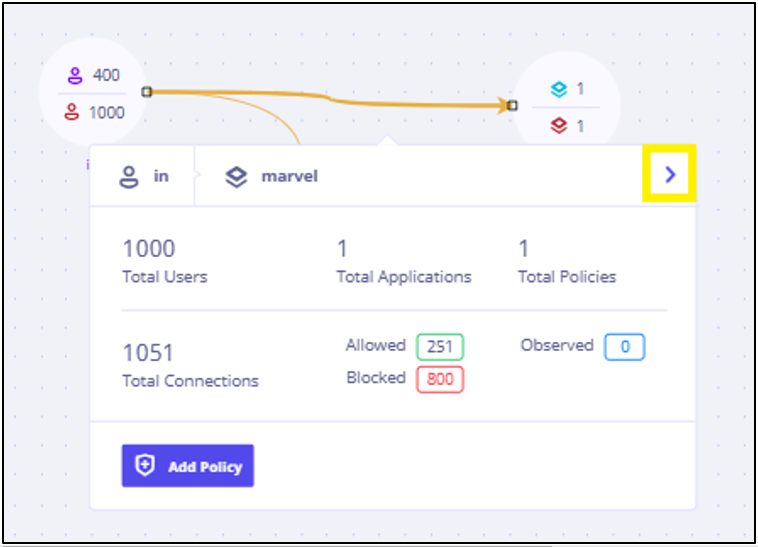
Task: Select the 'in' user group tab
Action: pos(143,176)
